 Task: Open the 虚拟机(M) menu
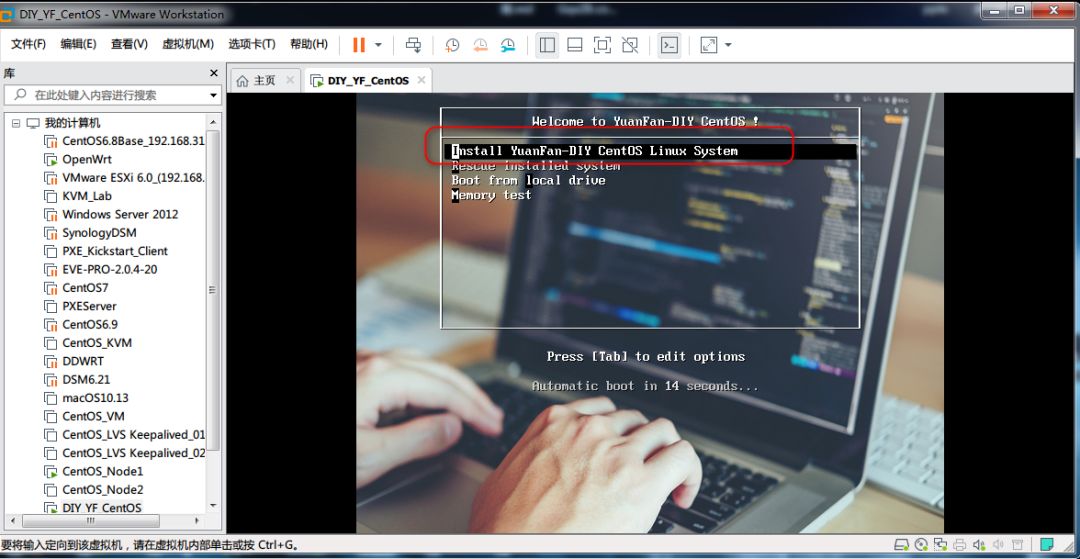click(x=188, y=44)
